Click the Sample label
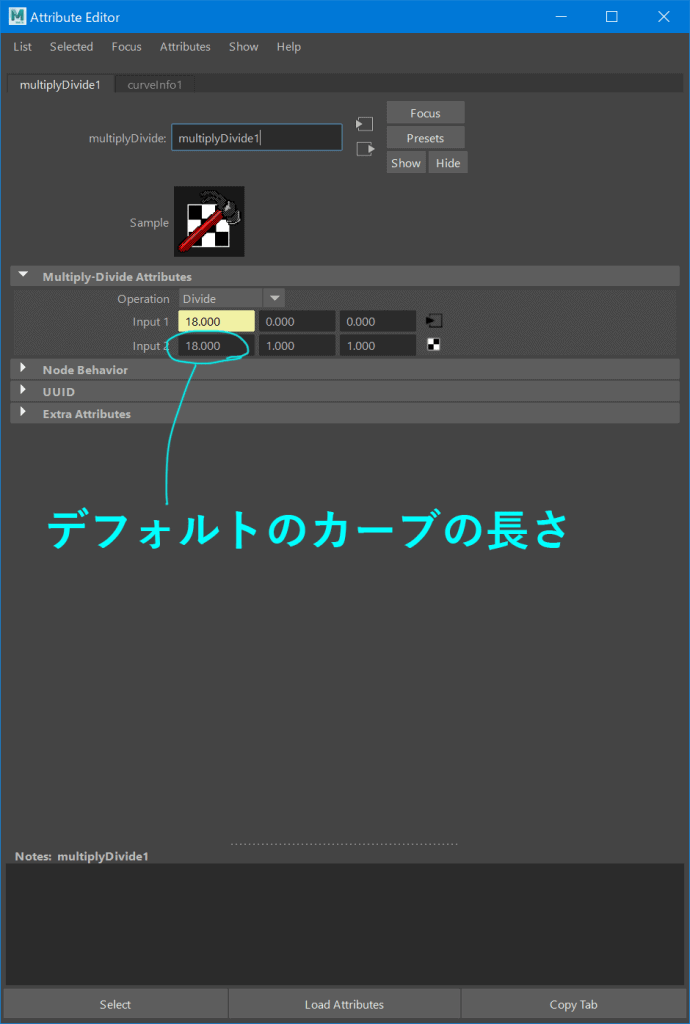The image size is (690, 1024). [x=149, y=223]
